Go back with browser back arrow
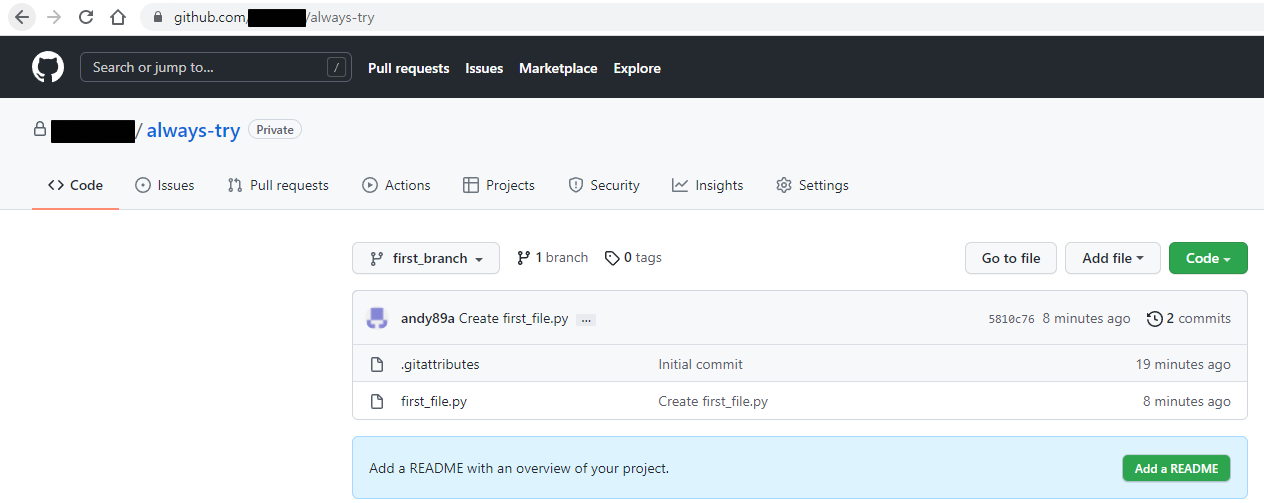This screenshot has width=1264, height=503. click(22, 17)
